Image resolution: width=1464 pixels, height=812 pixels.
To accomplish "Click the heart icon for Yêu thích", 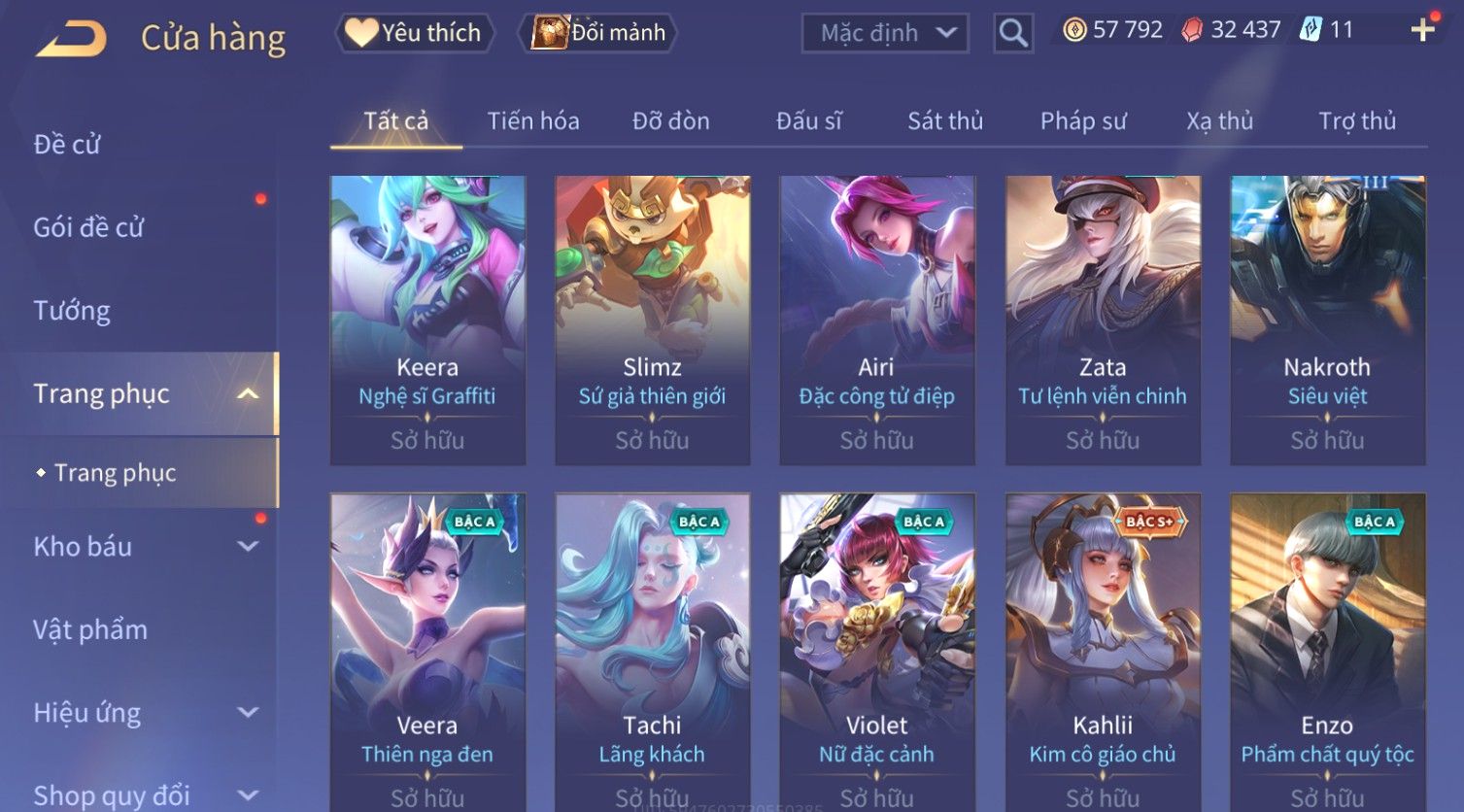I will tap(360, 33).
